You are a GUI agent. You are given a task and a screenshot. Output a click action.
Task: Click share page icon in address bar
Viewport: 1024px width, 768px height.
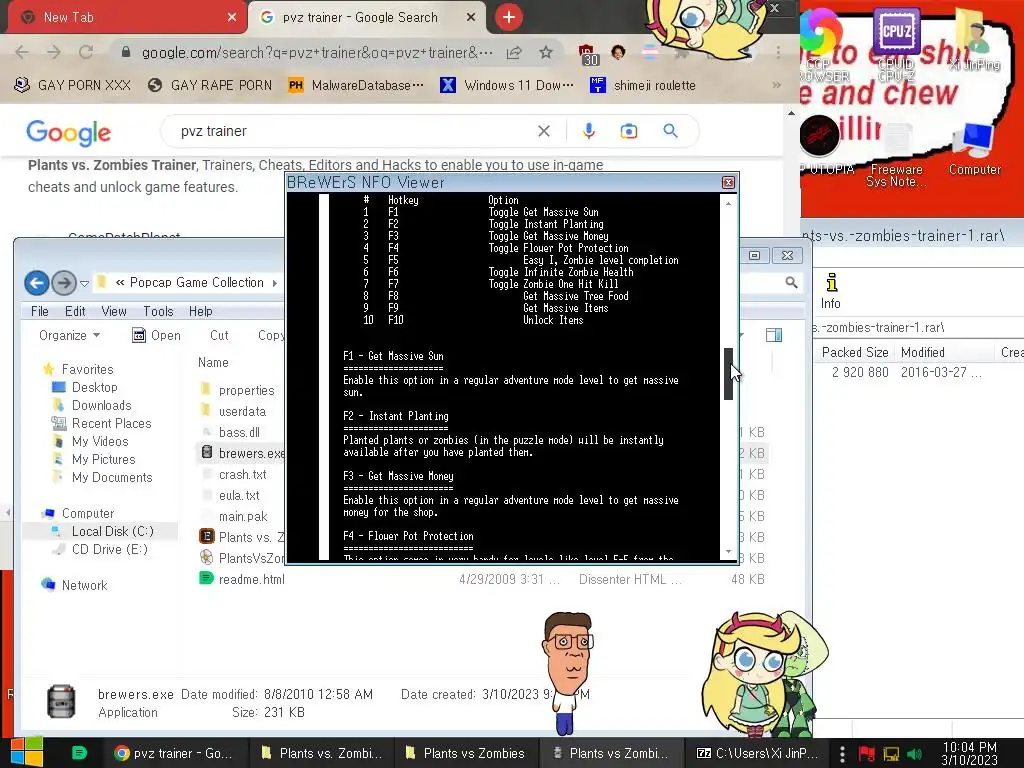(514, 52)
